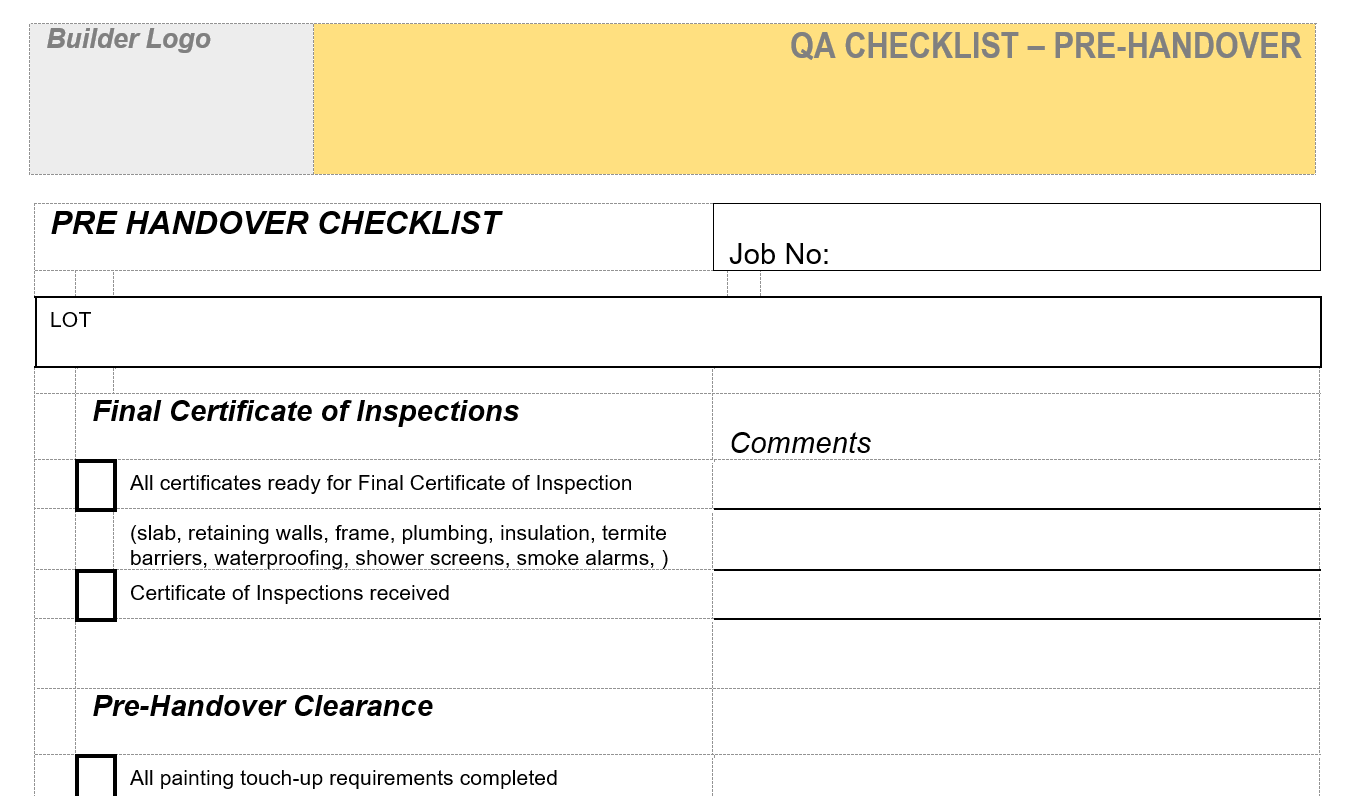Viewport: 1350px width, 796px height.
Task: Tick the 'All certificates ready' checkbox
Action: (96, 485)
